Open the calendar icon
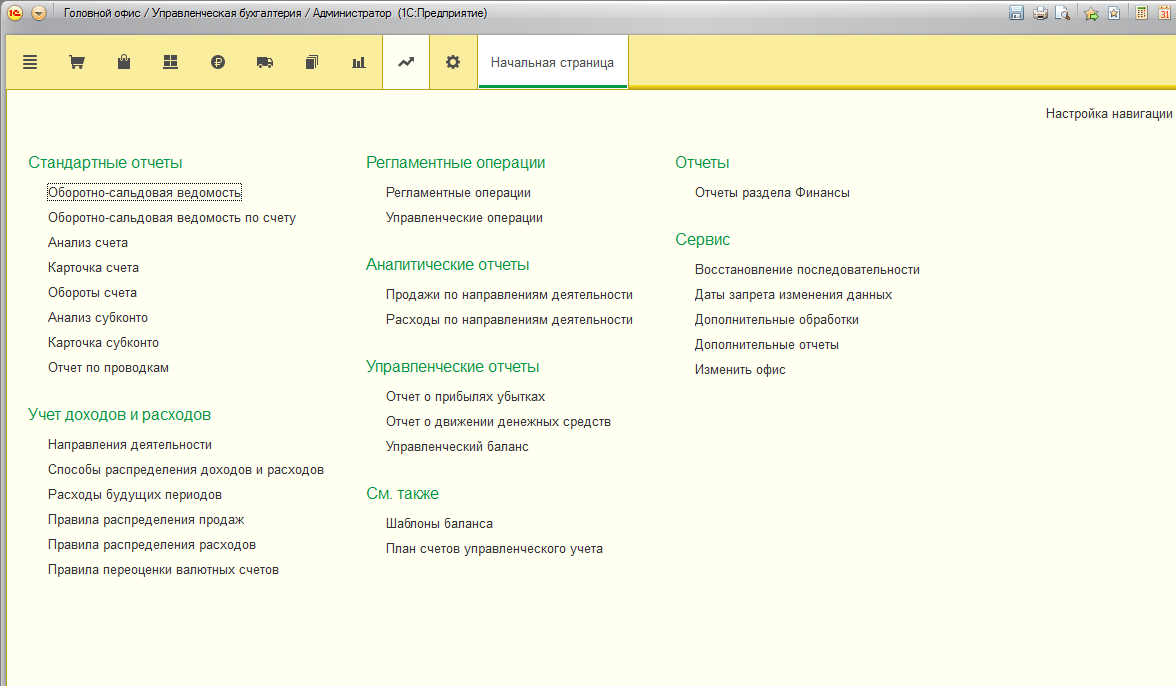Image resolution: width=1176 pixels, height=686 pixels. pos(1165,13)
